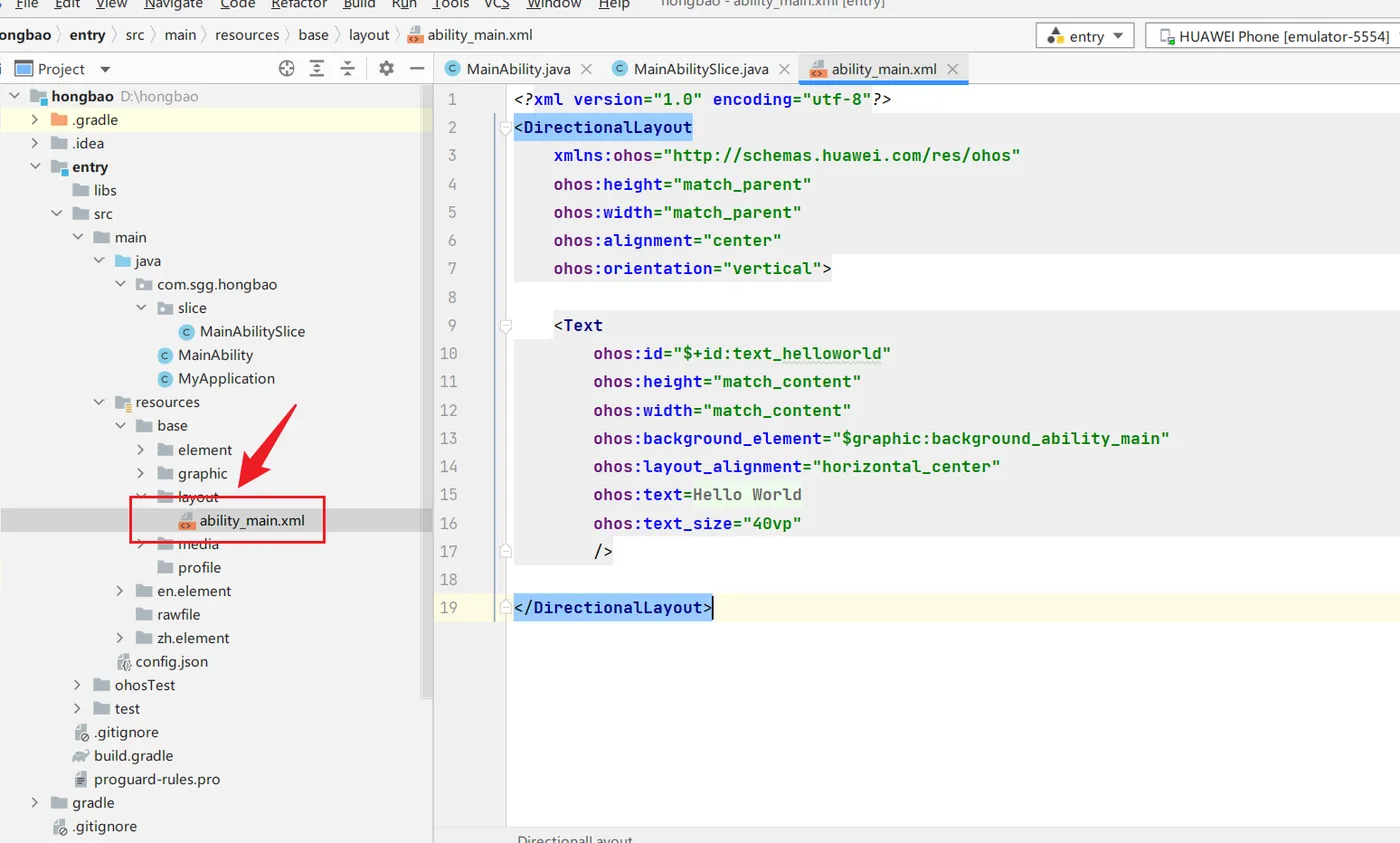Close the ability_main.xml tab
The height and width of the screenshot is (843, 1400).
(x=952, y=69)
